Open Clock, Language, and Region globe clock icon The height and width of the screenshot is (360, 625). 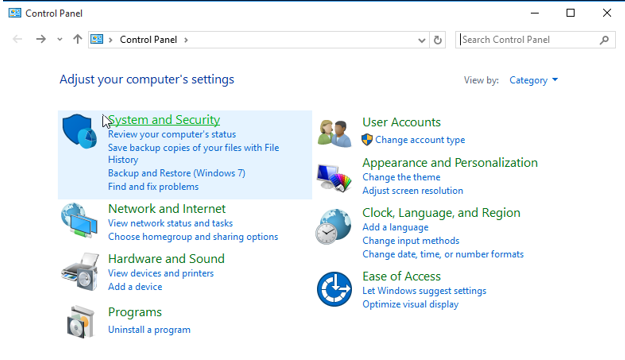pos(334,226)
